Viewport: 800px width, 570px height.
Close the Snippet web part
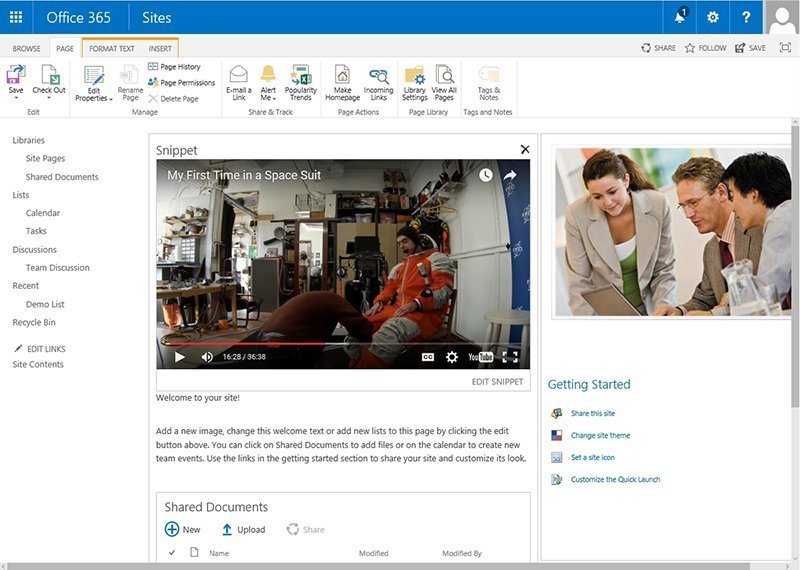pyautogui.click(x=525, y=149)
